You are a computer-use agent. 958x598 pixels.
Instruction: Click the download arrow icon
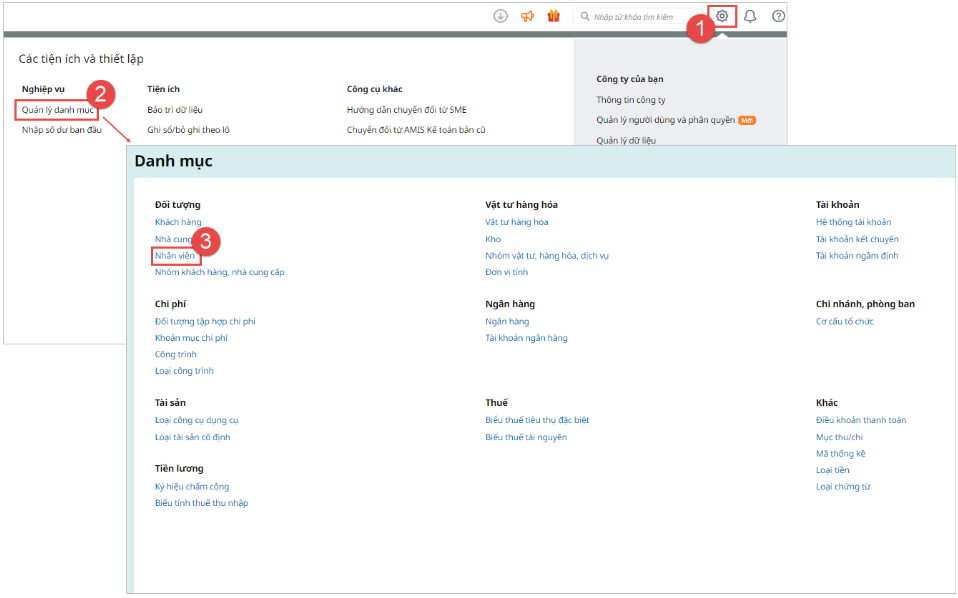click(x=501, y=16)
